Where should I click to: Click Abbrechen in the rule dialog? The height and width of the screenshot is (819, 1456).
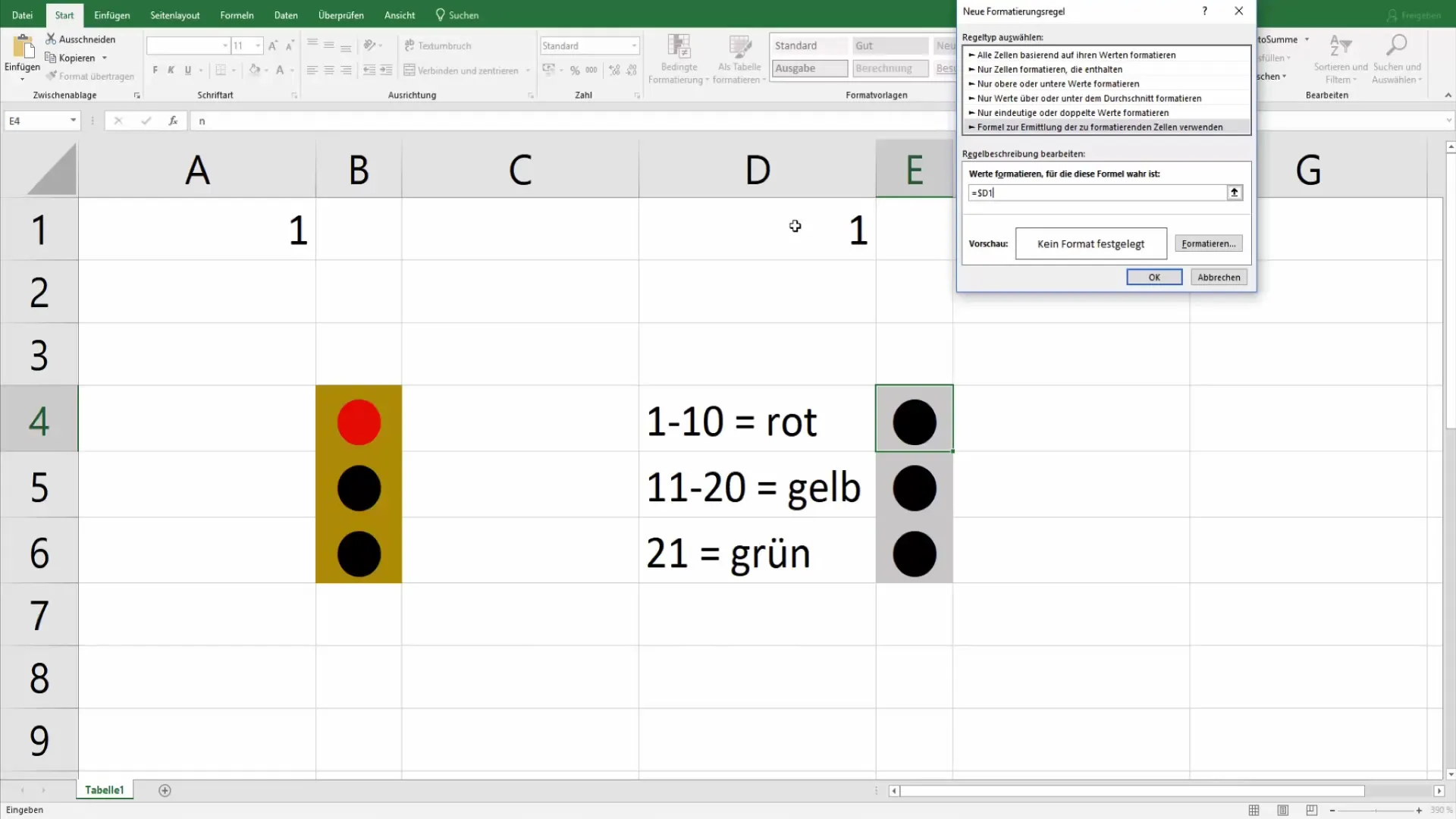click(1219, 278)
